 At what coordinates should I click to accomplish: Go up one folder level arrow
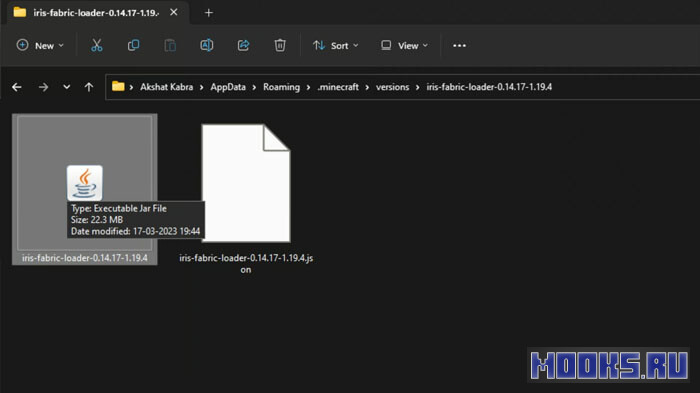coord(89,87)
